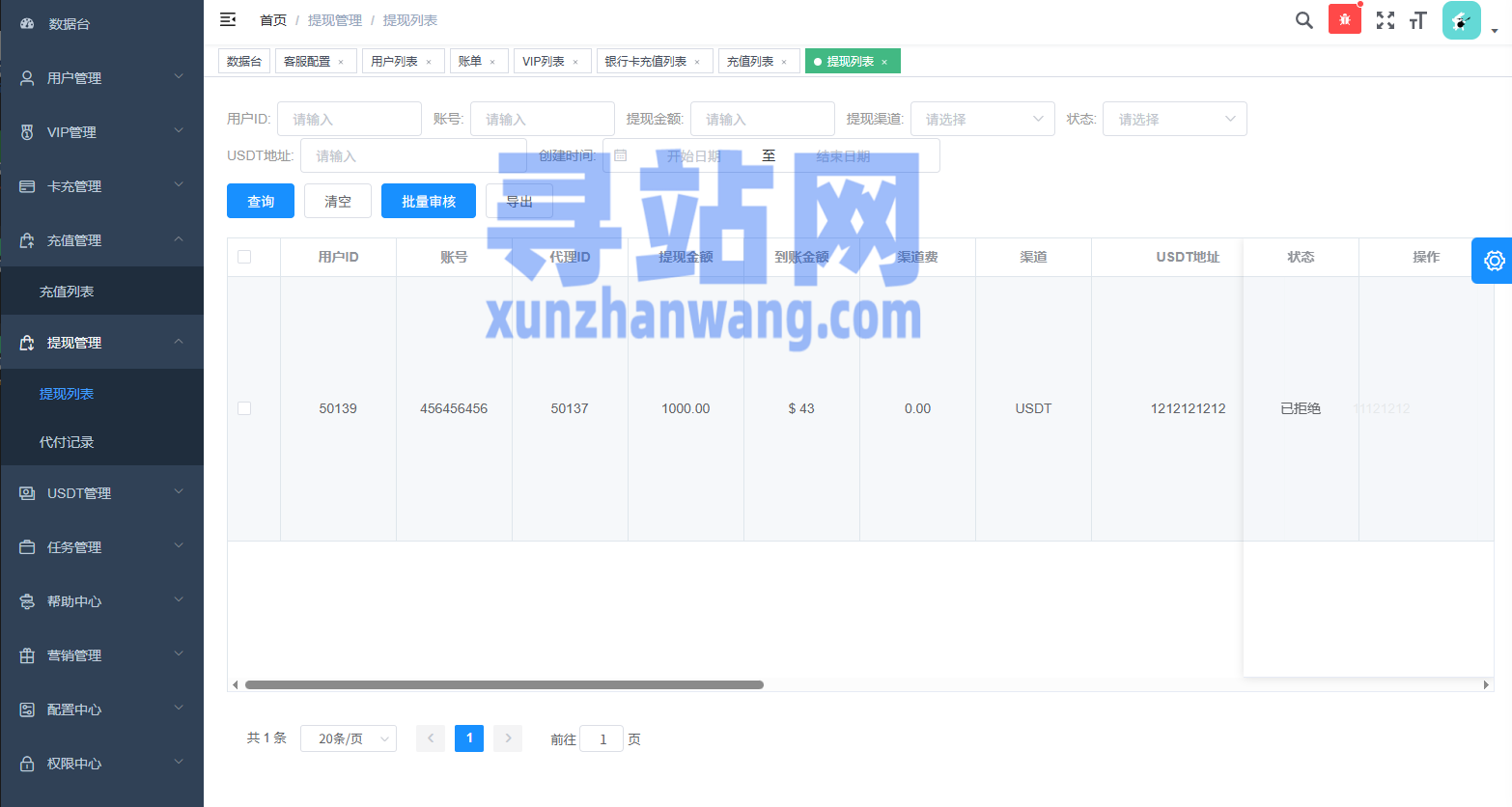This screenshot has height=807, width=1512.
Task: Switch to the VIP列表 tab
Action: (x=543, y=62)
